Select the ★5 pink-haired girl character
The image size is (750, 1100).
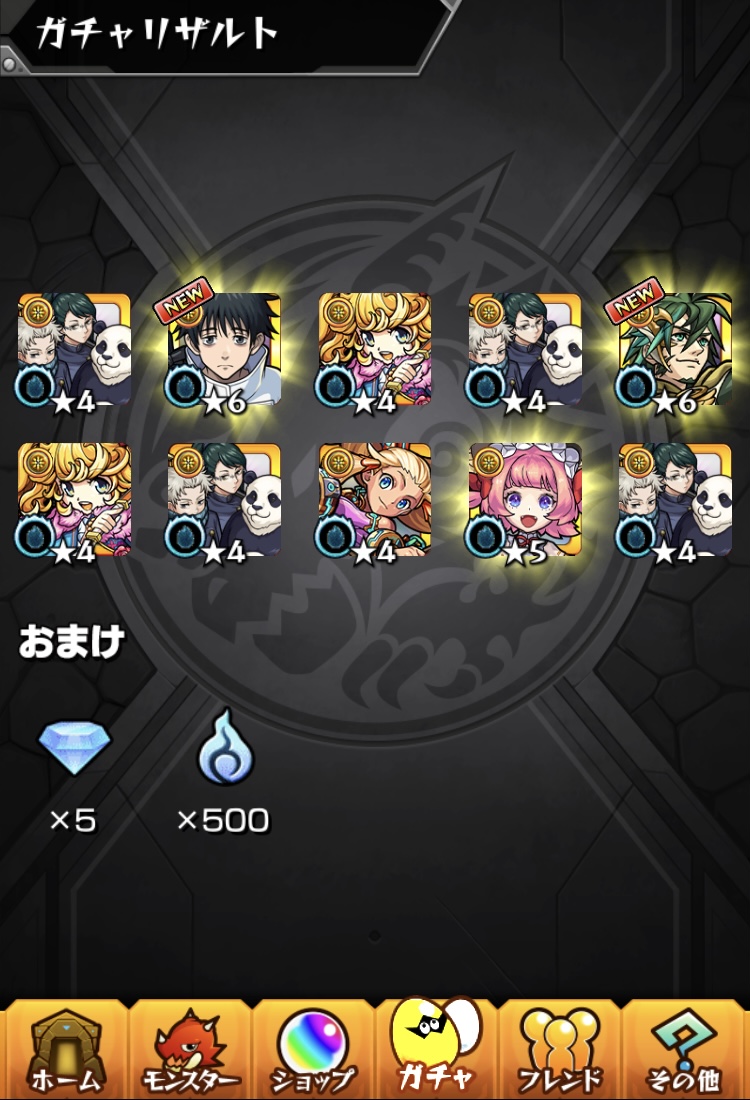(525, 499)
